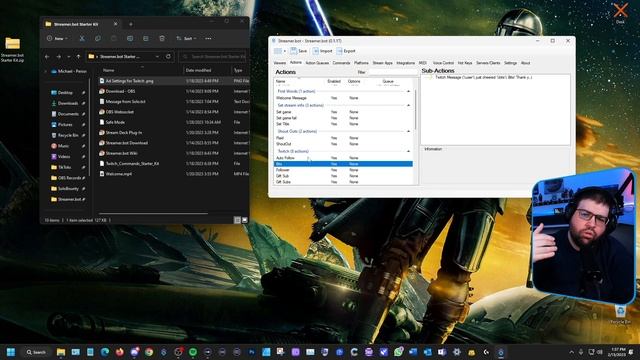Select the Welcome.mp4 file
The image size is (640, 360).
119,174
